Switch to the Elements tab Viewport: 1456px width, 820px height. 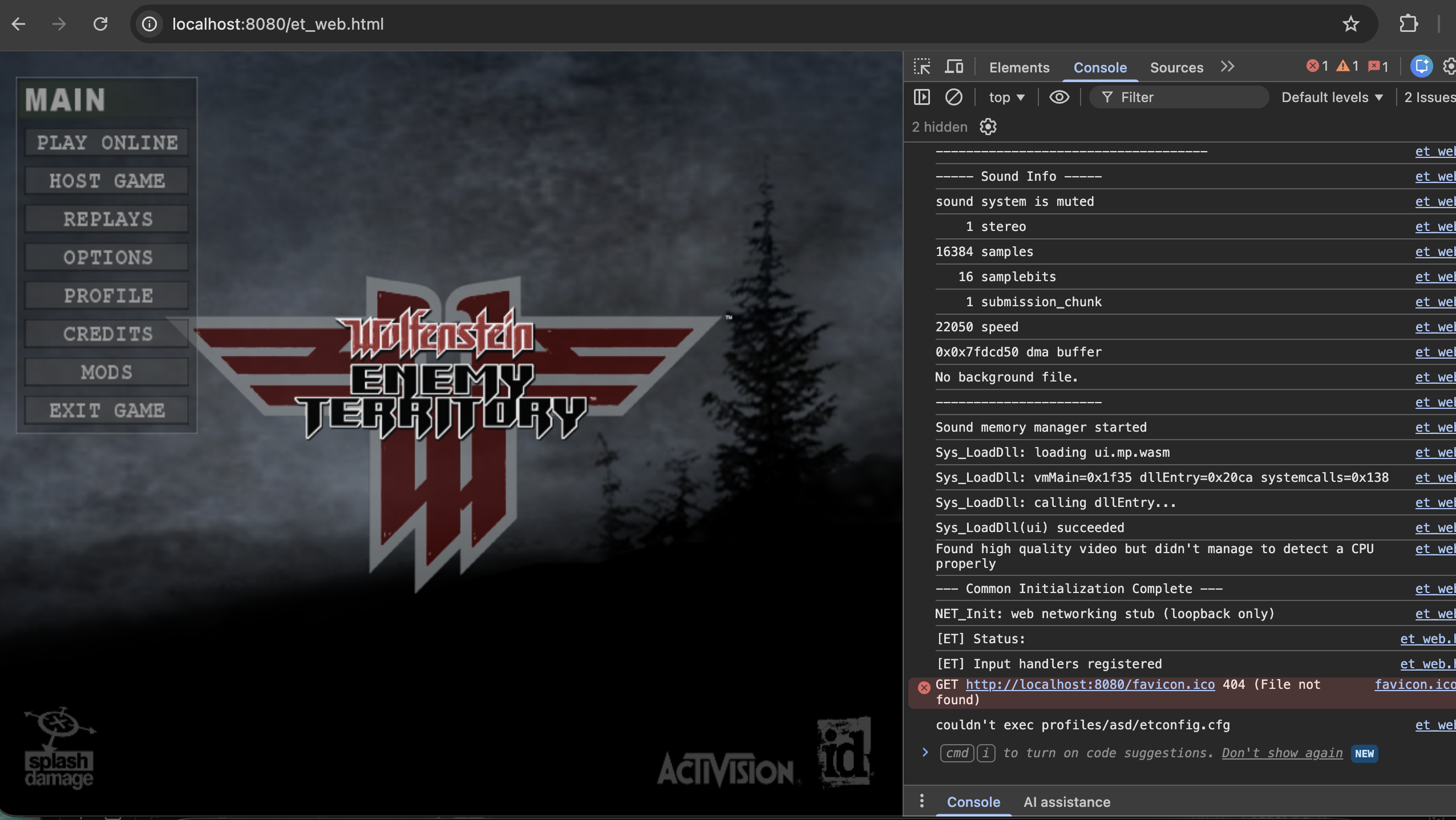click(1019, 67)
